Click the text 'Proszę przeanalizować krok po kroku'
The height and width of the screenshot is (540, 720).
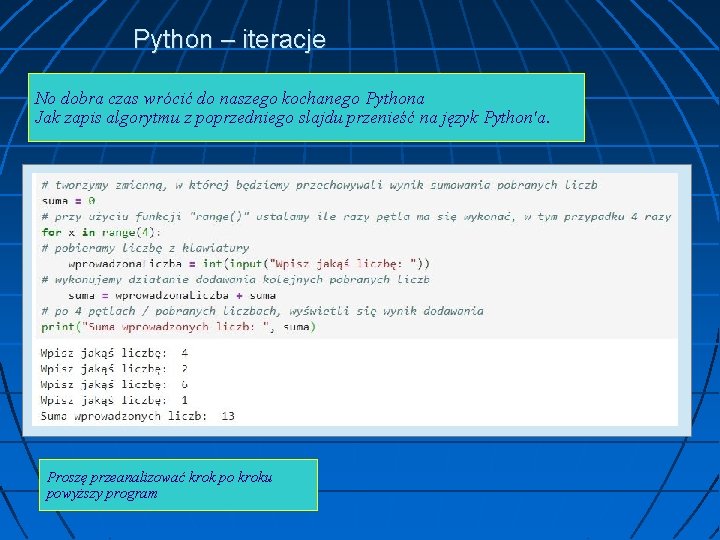coord(160,477)
